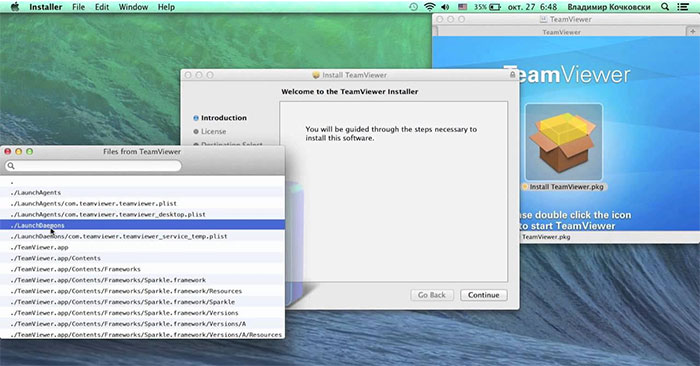This screenshot has height=366, width=700.
Task: Open the Wi-Fi status icon
Action: pos(429,7)
